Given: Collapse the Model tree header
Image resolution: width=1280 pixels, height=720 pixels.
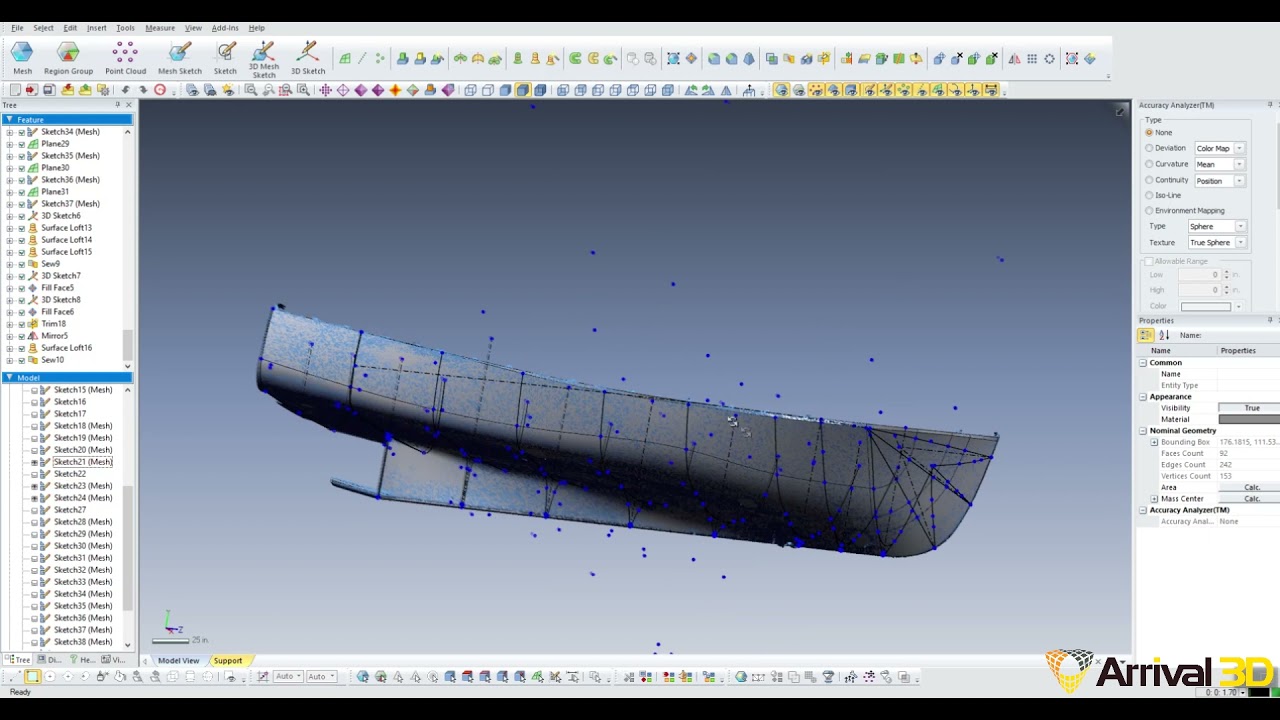Looking at the screenshot, I should [x=9, y=377].
